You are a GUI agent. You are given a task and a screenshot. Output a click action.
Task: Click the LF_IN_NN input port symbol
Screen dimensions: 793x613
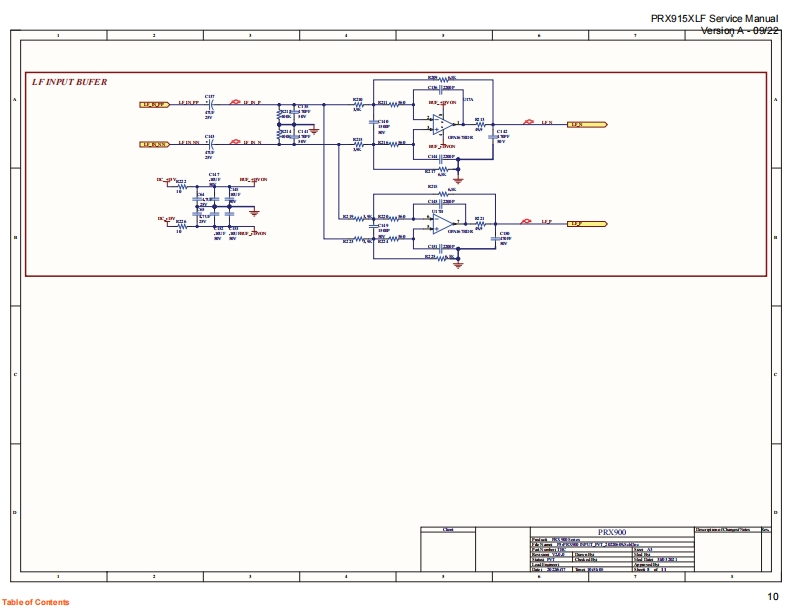(154, 145)
